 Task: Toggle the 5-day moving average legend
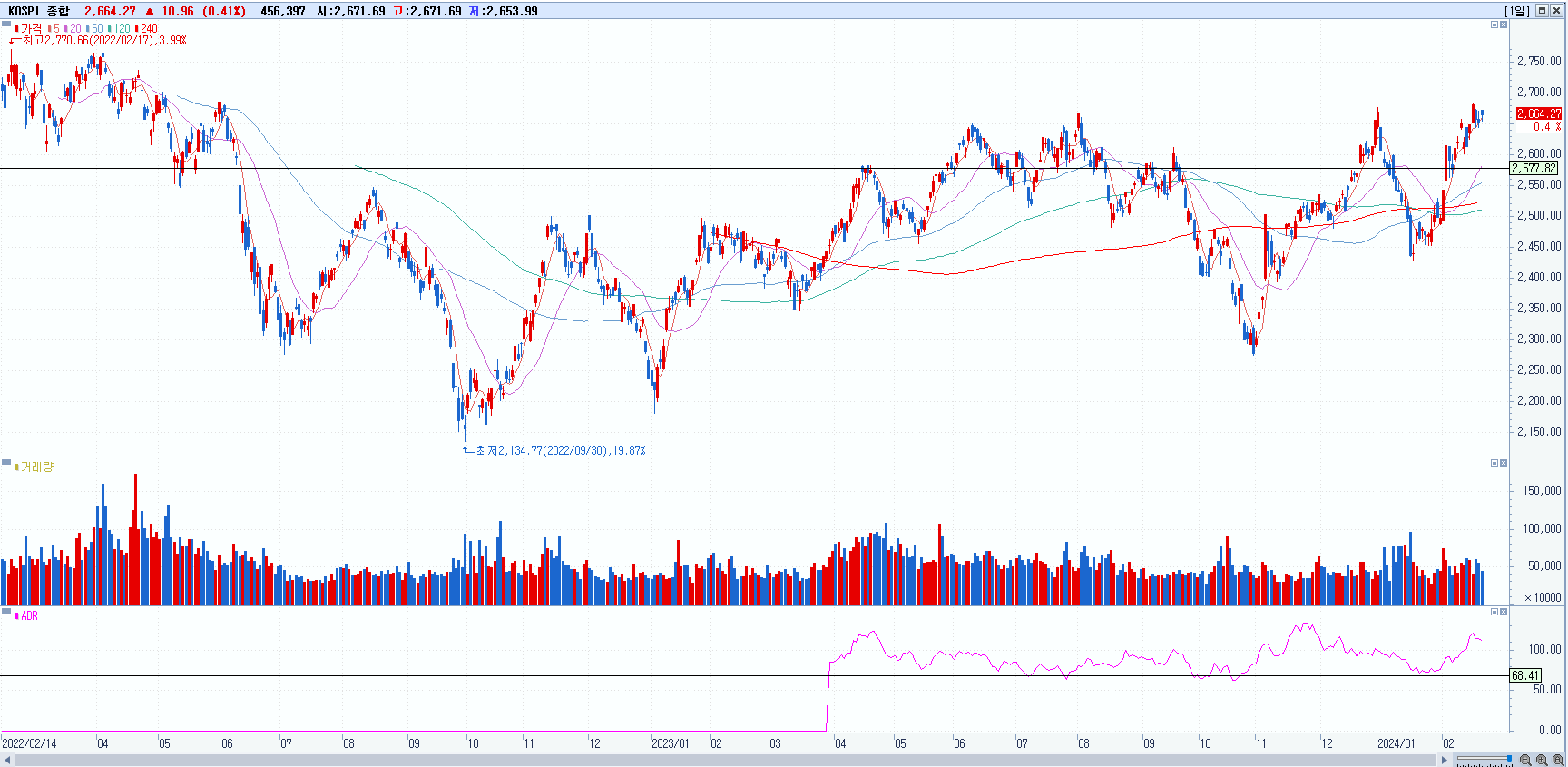[x=54, y=29]
